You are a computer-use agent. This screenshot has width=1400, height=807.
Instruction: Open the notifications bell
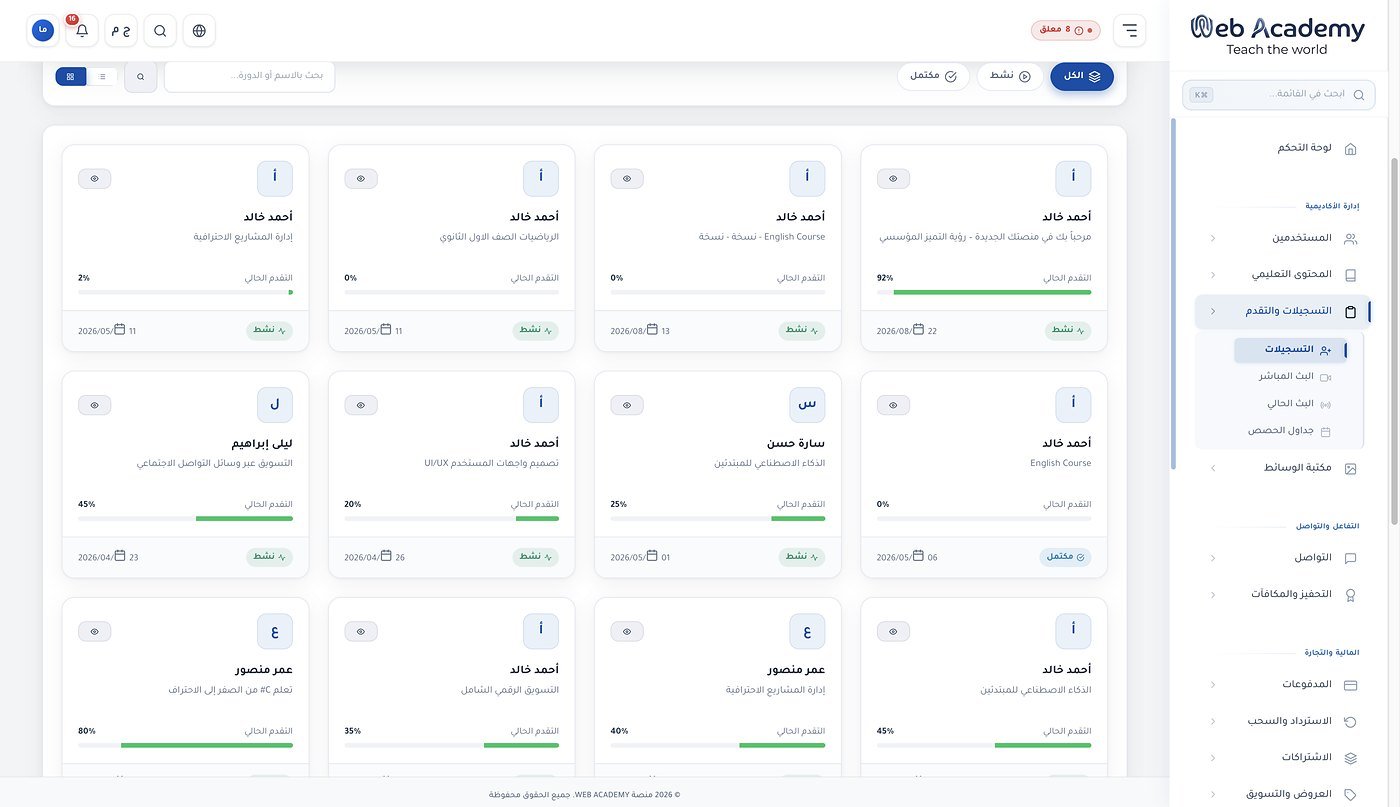[x=82, y=30]
